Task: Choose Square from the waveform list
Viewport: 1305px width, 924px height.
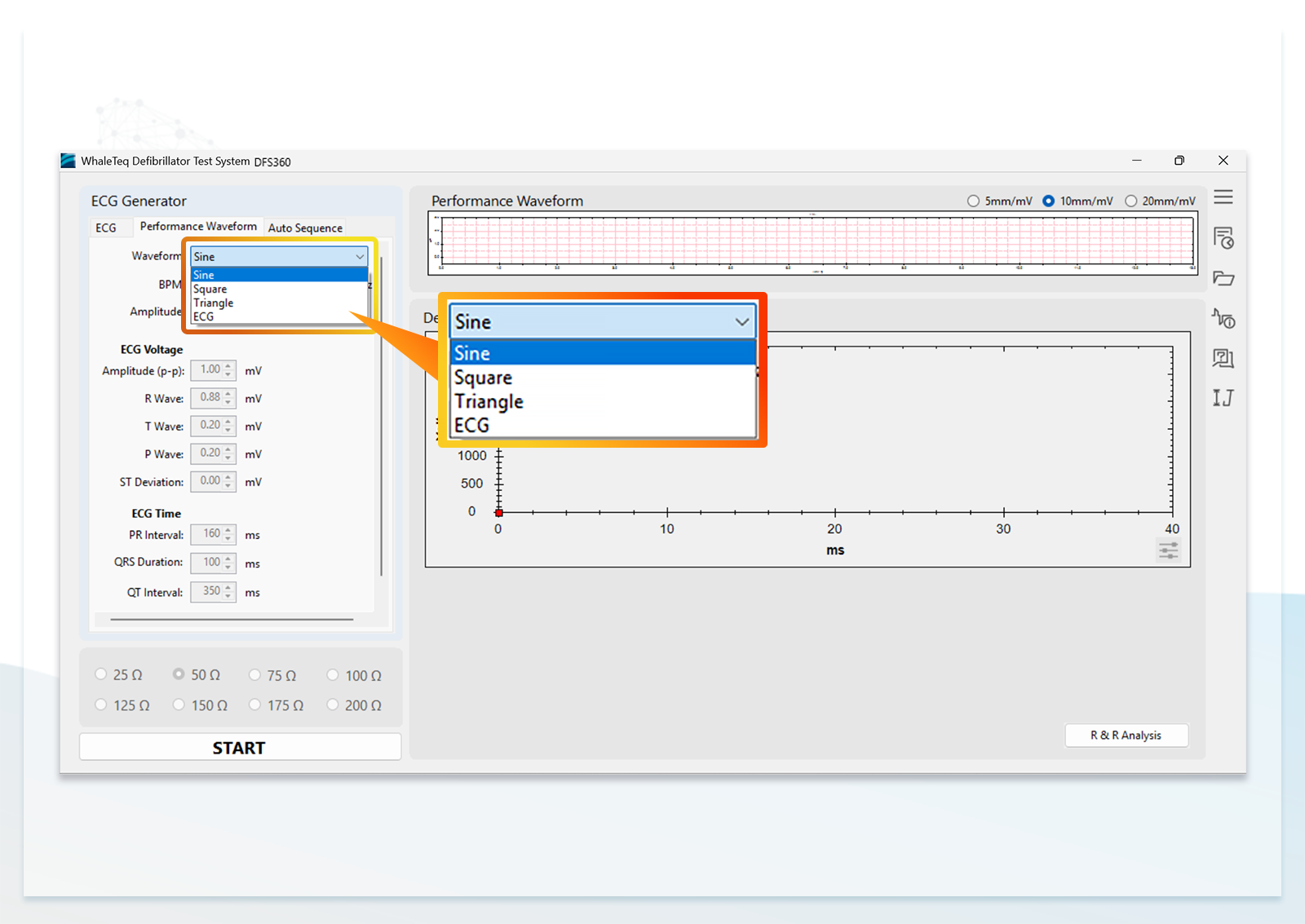Action: (x=279, y=289)
